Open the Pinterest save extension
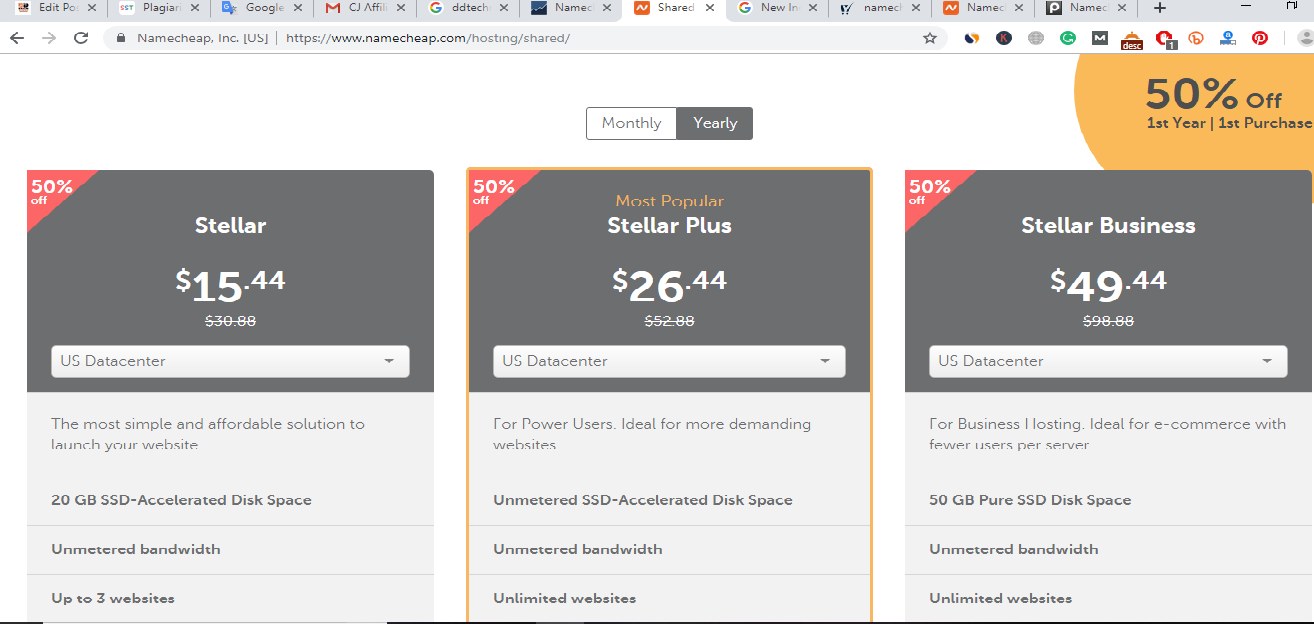The width and height of the screenshot is (1314, 624). pos(1260,38)
